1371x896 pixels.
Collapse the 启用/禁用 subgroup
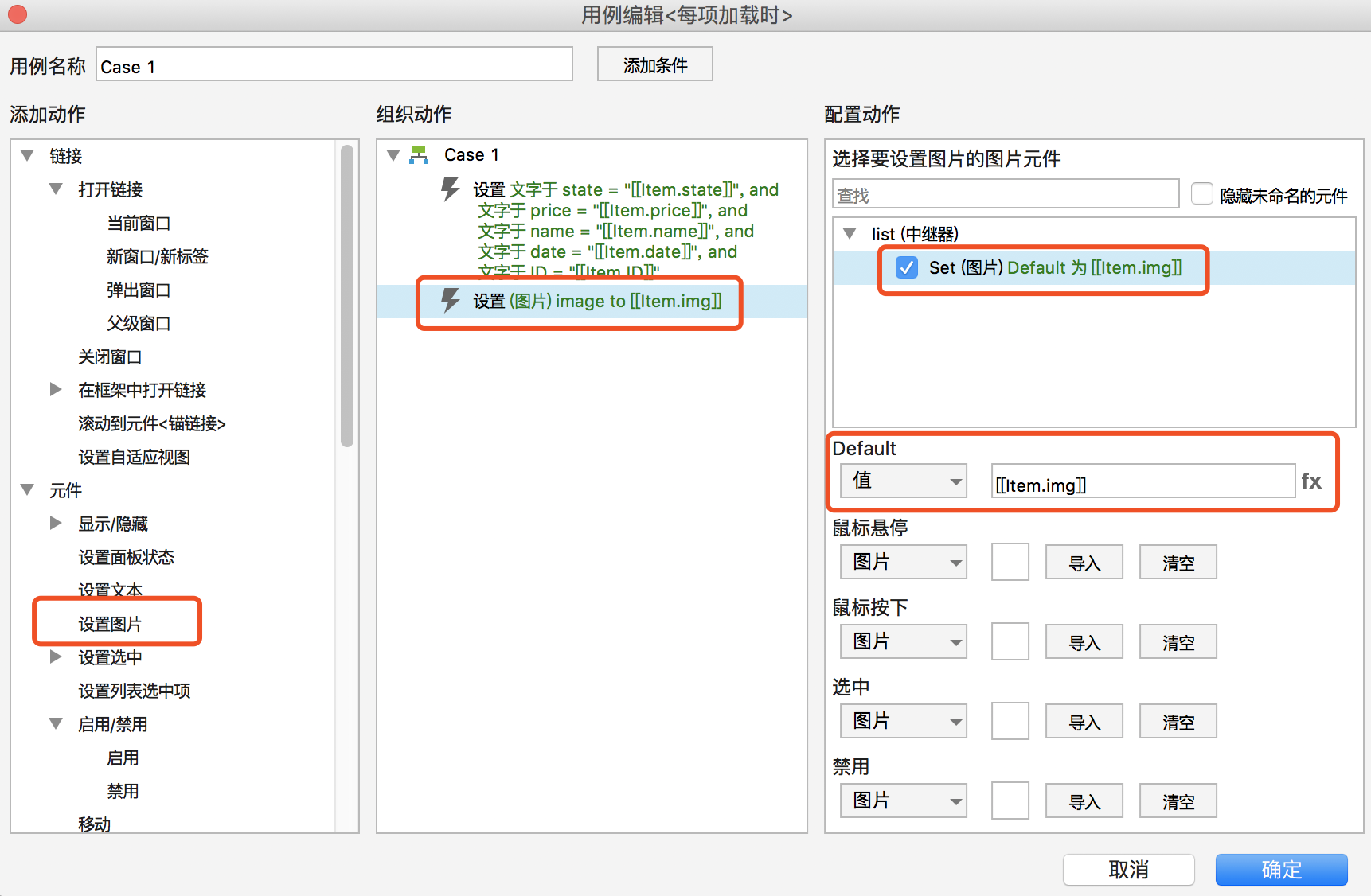(x=56, y=723)
